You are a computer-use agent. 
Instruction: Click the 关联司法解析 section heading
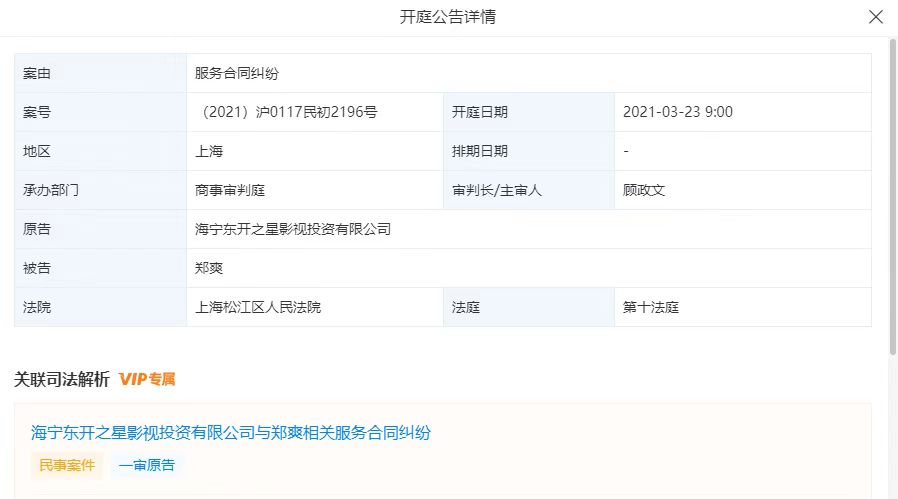point(62,379)
